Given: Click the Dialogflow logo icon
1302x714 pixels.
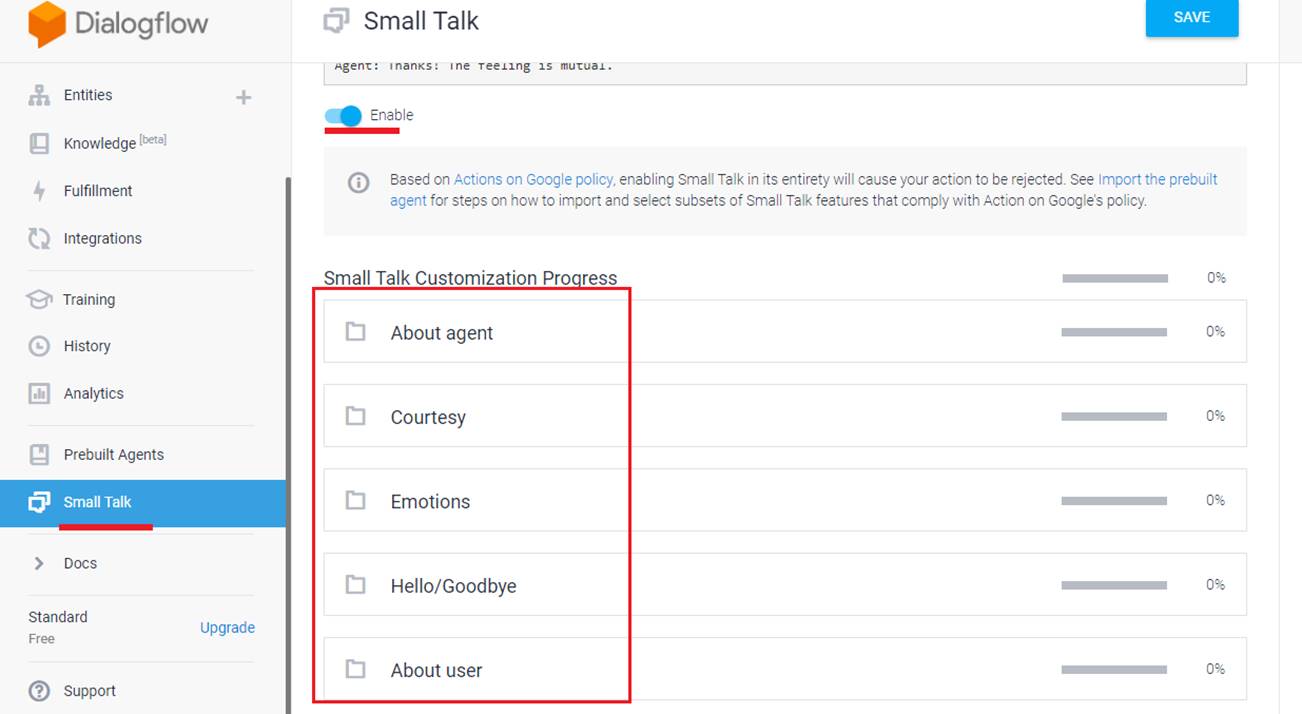Looking at the screenshot, I should tap(47, 24).
